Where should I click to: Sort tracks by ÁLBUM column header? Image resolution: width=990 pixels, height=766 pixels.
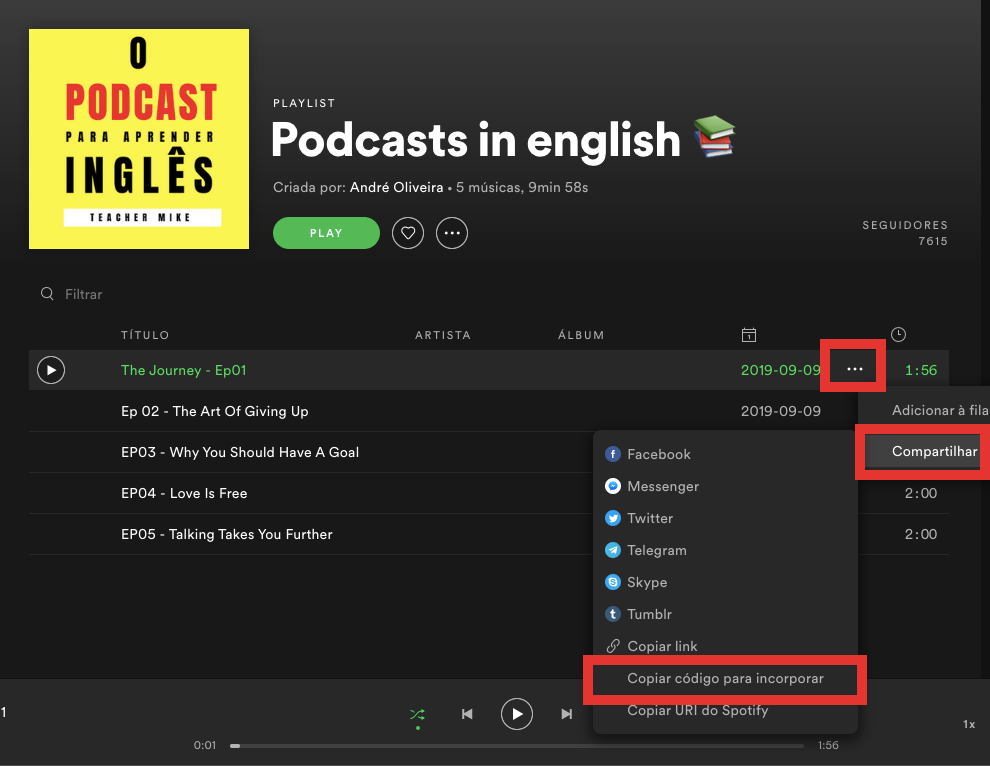pyautogui.click(x=581, y=335)
